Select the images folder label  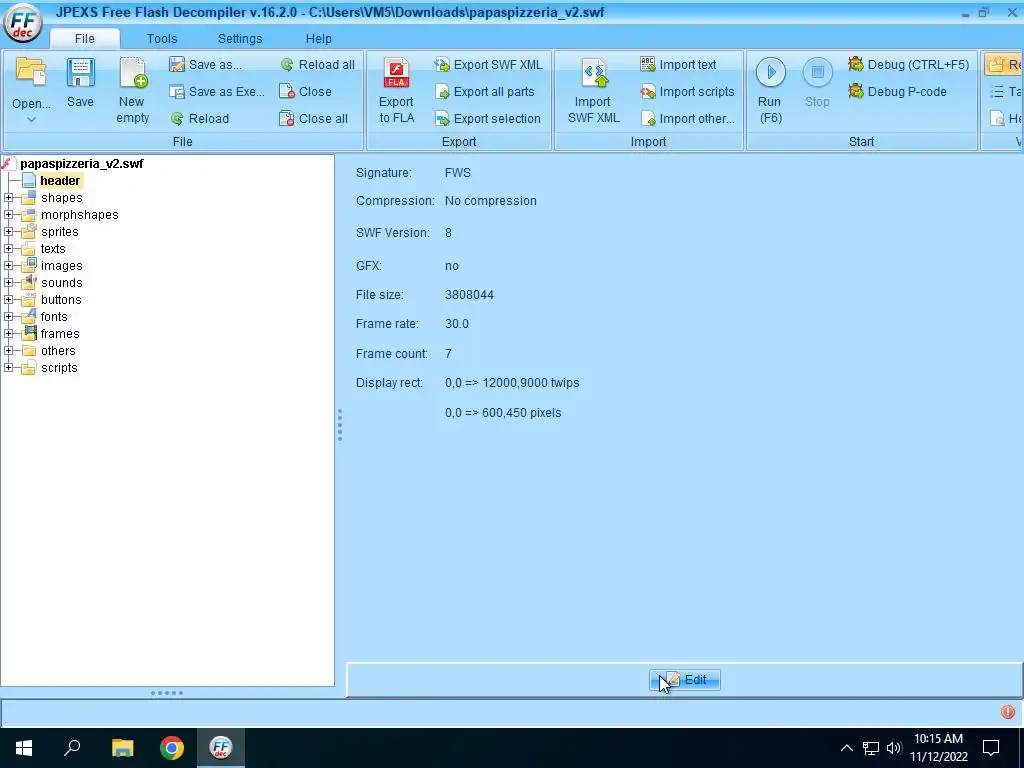coord(61,265)
